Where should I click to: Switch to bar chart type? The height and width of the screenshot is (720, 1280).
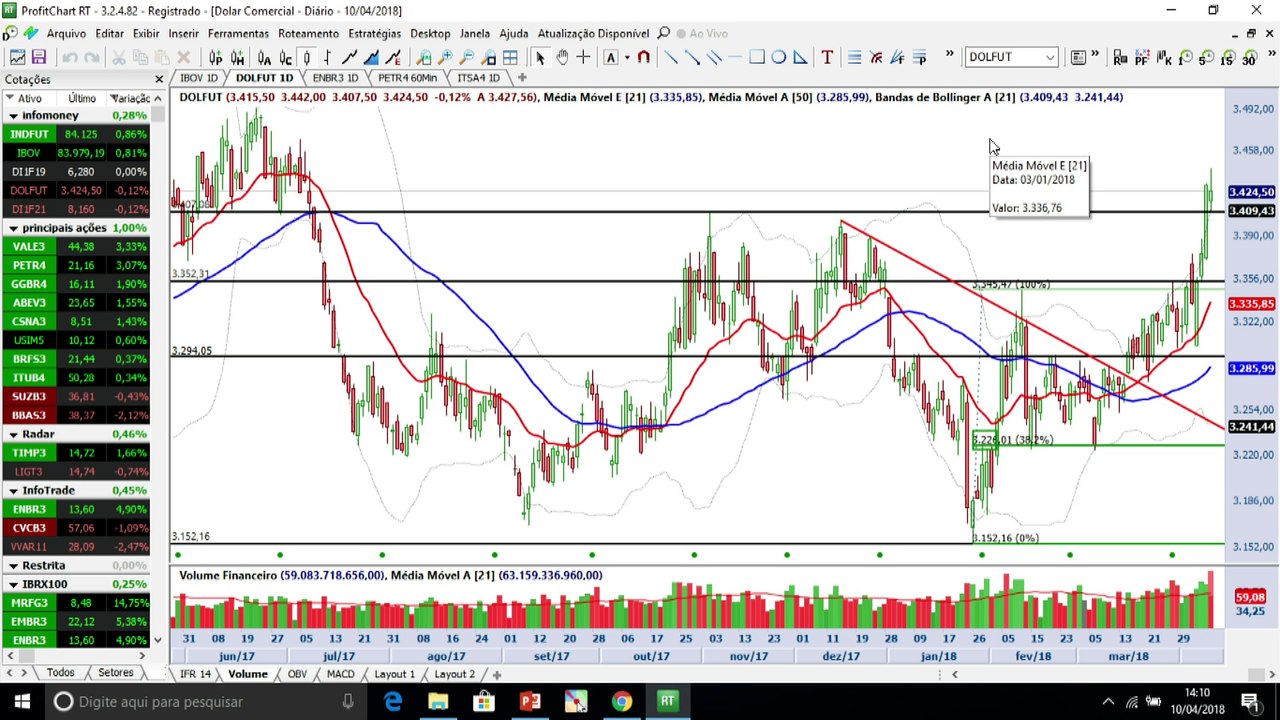[x=328, y=57]
